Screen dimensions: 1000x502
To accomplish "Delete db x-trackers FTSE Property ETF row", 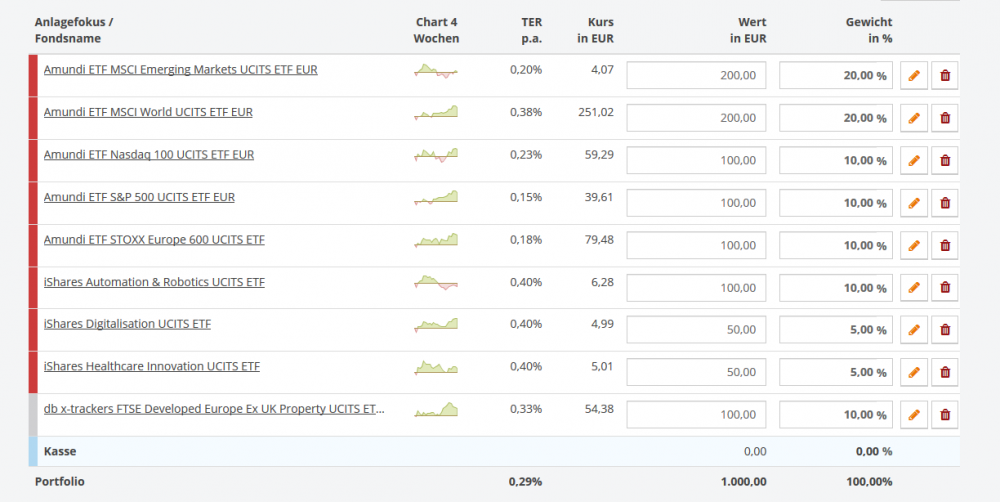I will 945,414.
